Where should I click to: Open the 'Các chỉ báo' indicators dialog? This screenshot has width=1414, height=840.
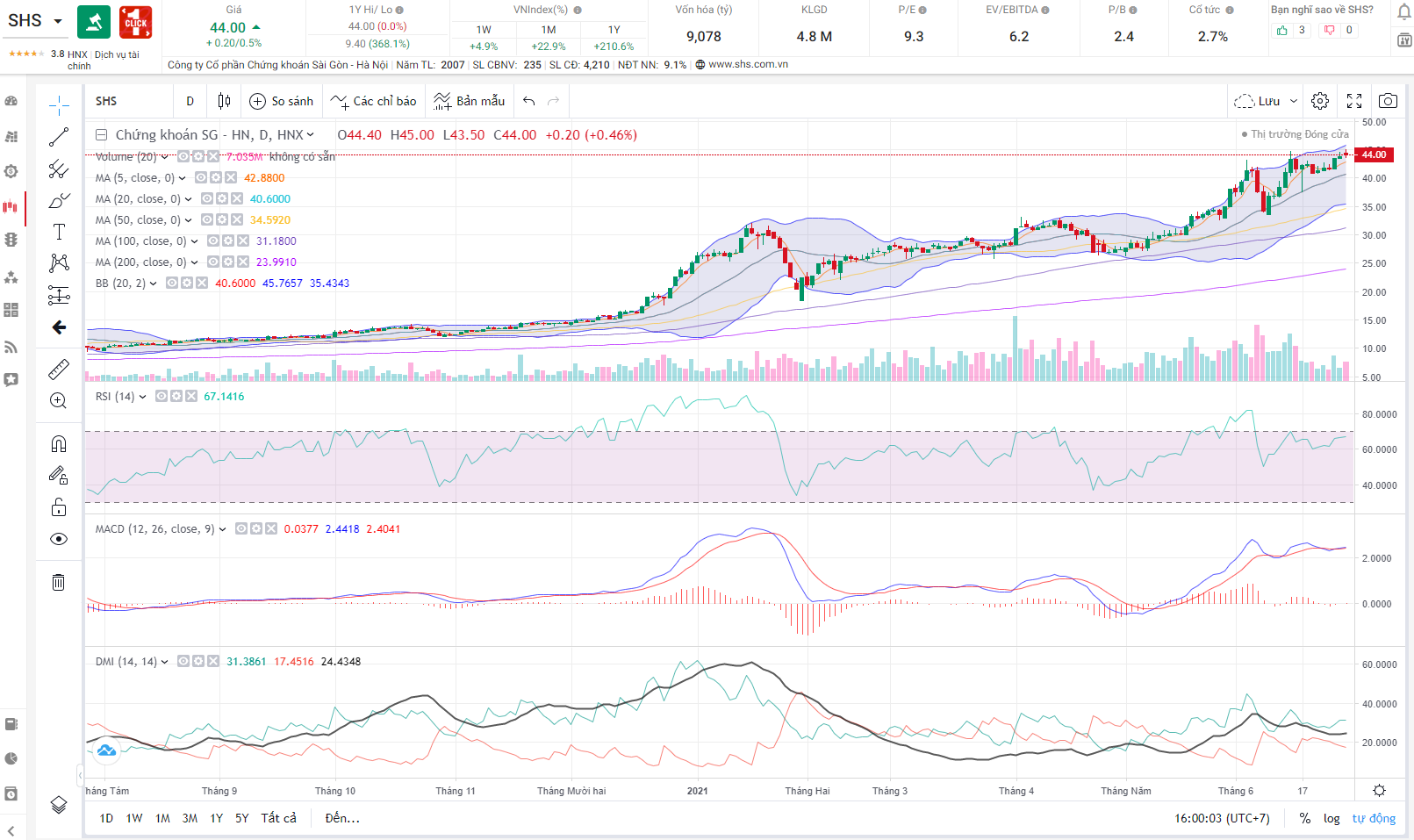tap(374, 101)
